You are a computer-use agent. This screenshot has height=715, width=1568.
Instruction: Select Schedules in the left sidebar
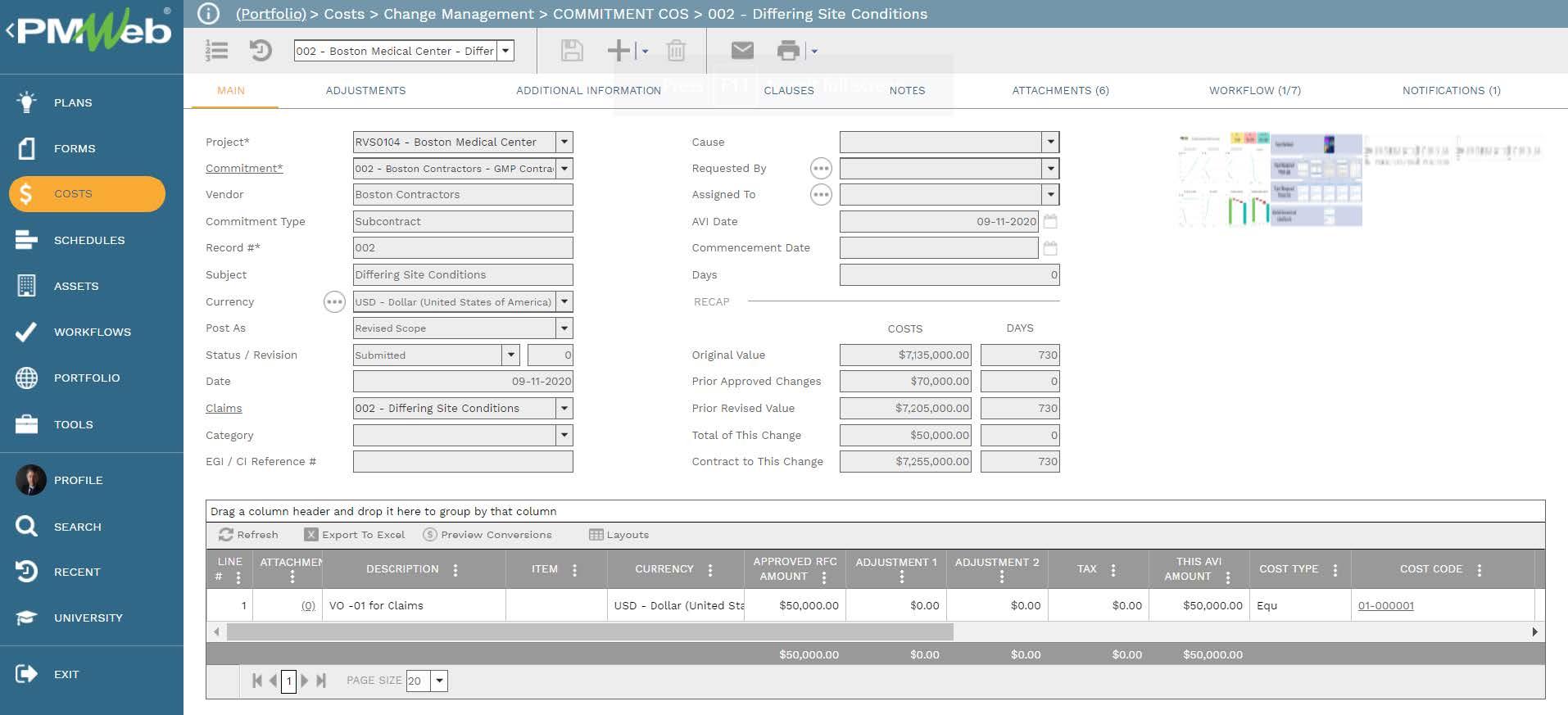88,240
